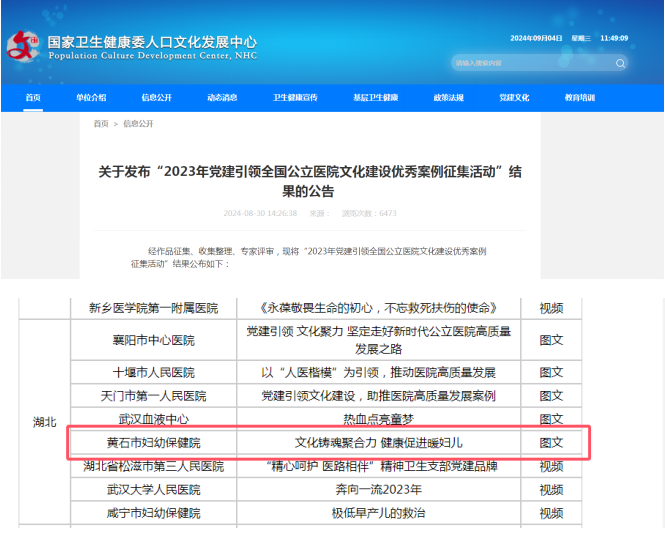This screenshot has height=552, width=665.
Task: Select the 天门市第一人民医院 cell
Action: (154, 396)
